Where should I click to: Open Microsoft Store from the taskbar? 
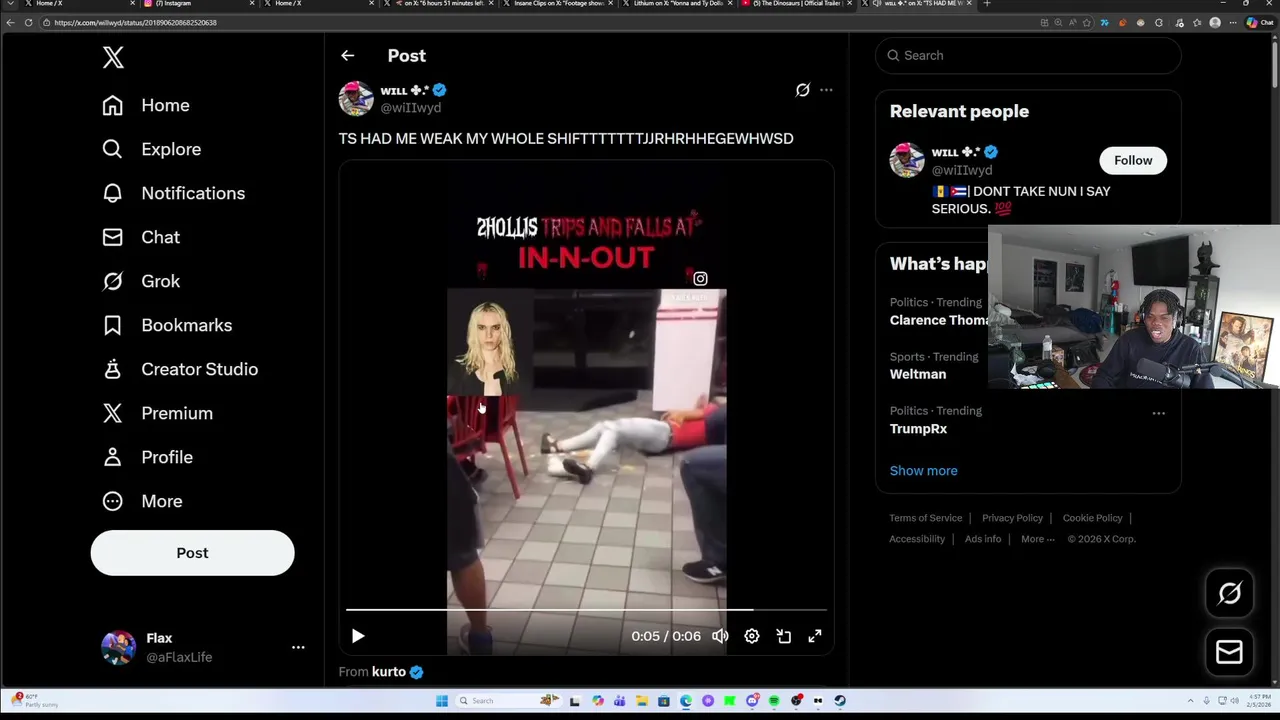664,701
